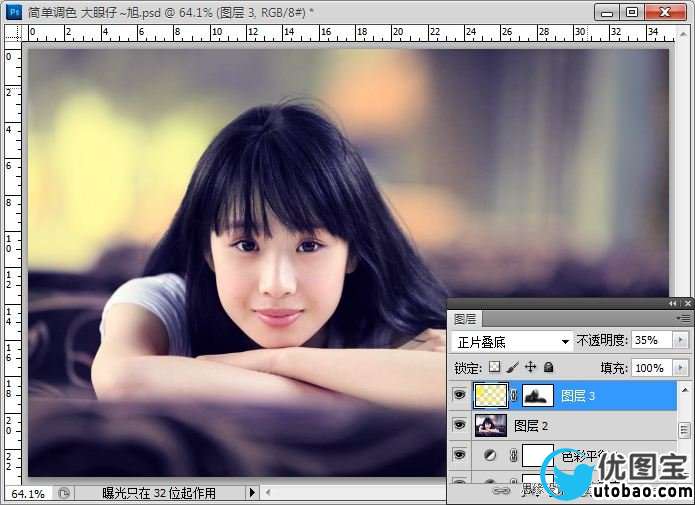
Task: Click status text 曝光只在 32 位起作用
Action: [159, 493]
